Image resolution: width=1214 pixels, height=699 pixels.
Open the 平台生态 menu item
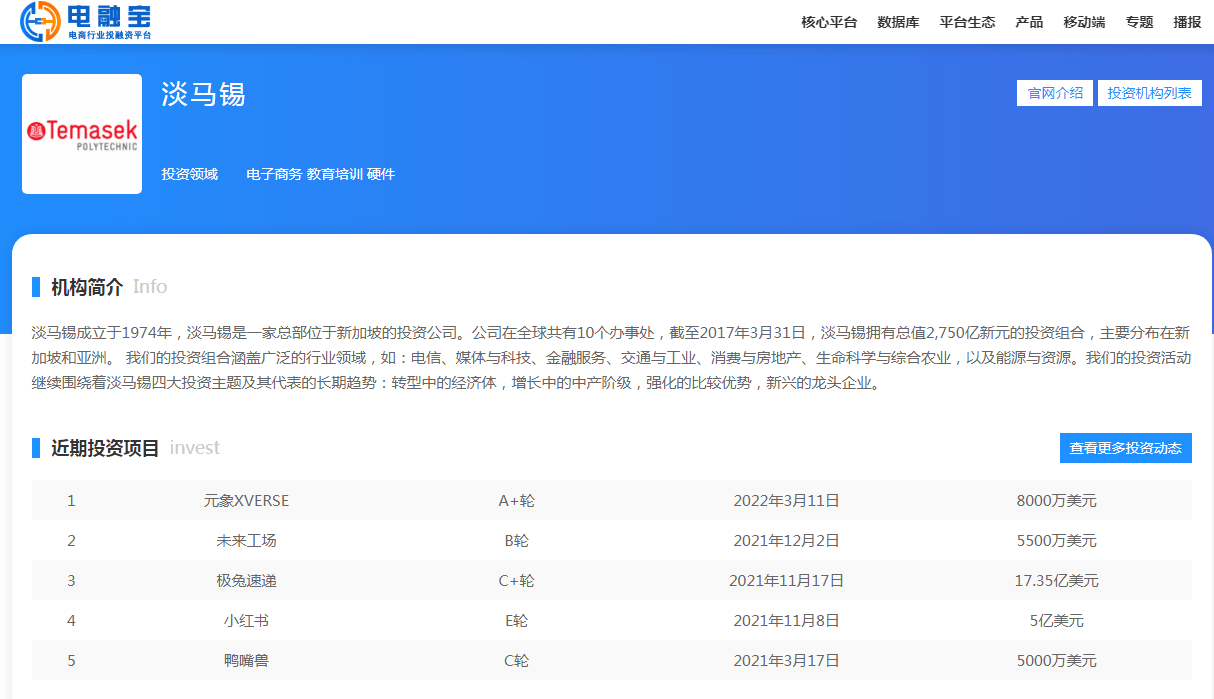click(x=966, y=21)
